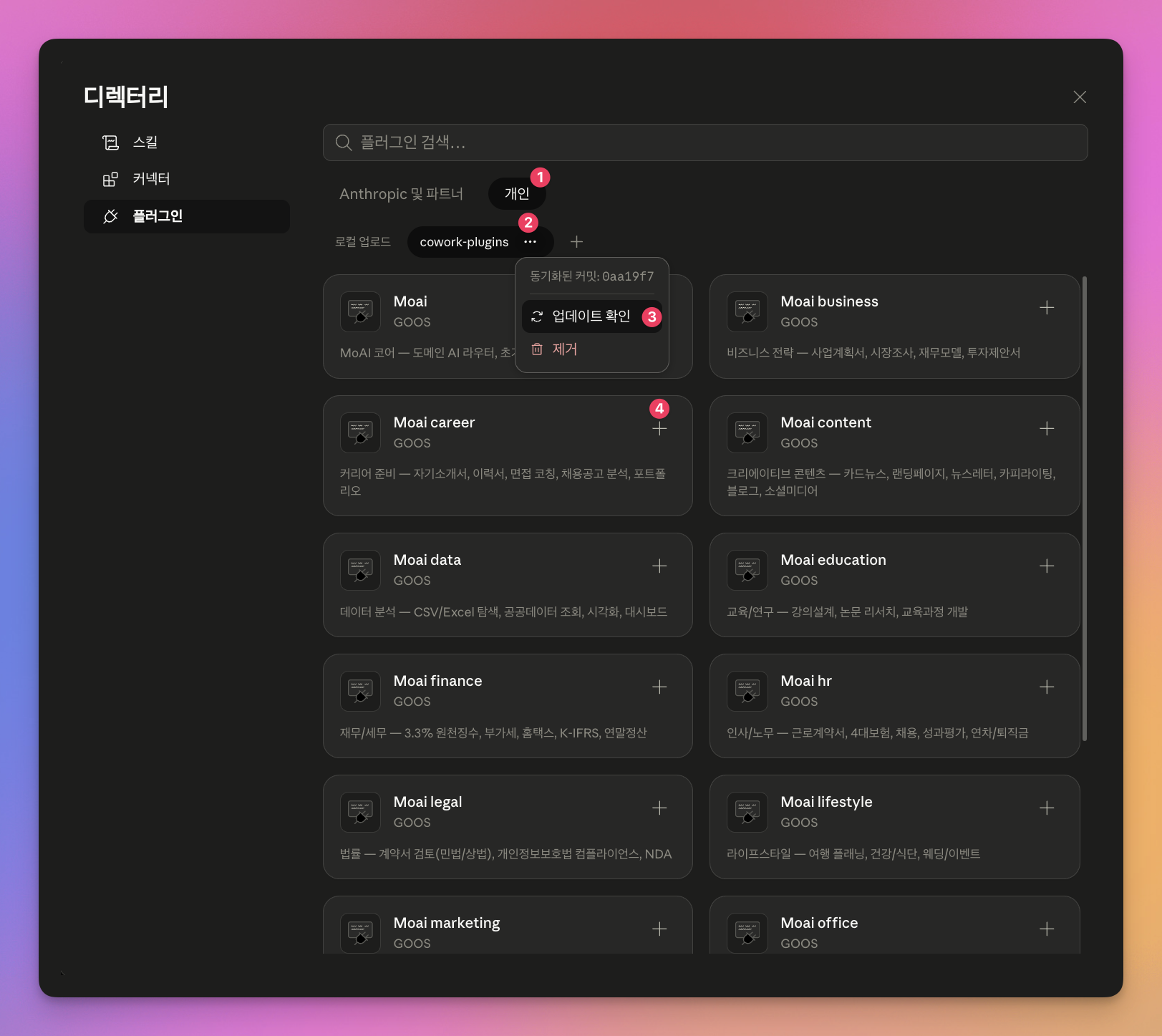Choose 제거 from the menu
The height and width of the screenshot is (1036, 1162).
click(x=591, y=349)
